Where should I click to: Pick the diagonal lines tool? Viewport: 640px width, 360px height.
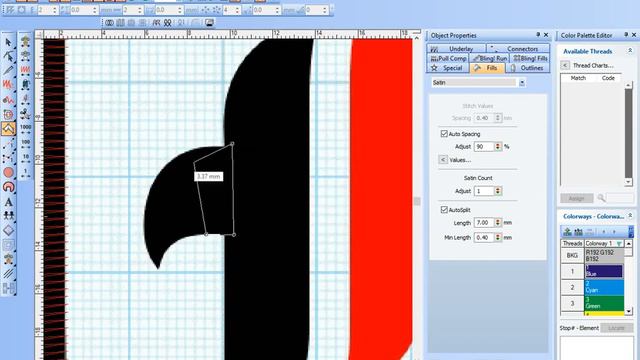coord(8,273)
